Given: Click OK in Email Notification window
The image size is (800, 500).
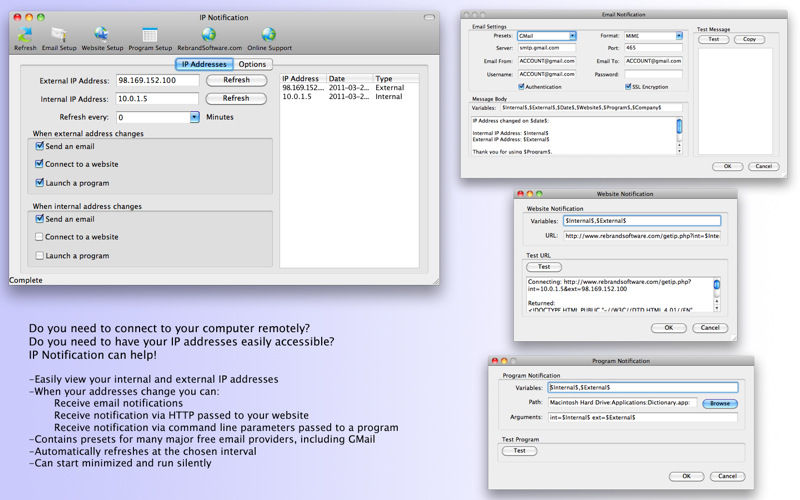Looking at the screenshot, I should pos(727,166).
